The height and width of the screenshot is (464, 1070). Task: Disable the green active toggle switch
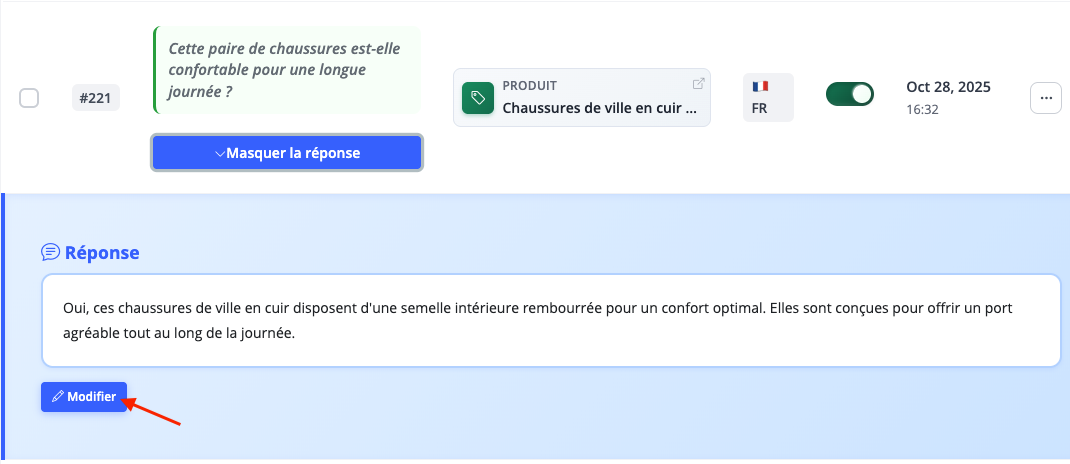[x=849, y=95]
